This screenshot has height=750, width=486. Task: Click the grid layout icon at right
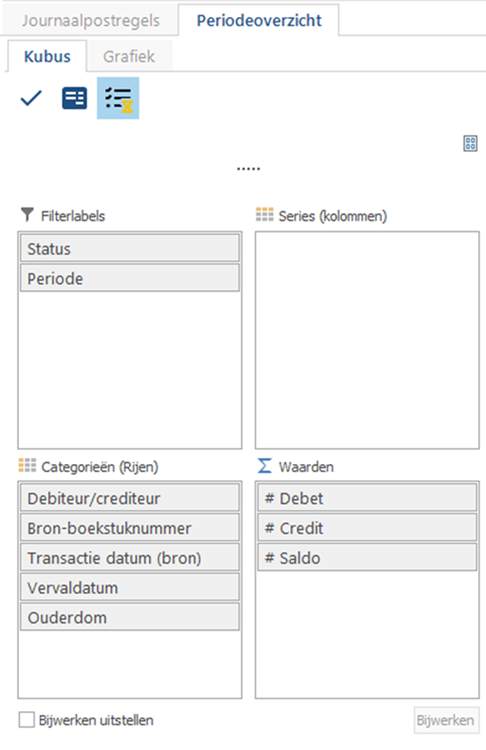pos(470,143)
